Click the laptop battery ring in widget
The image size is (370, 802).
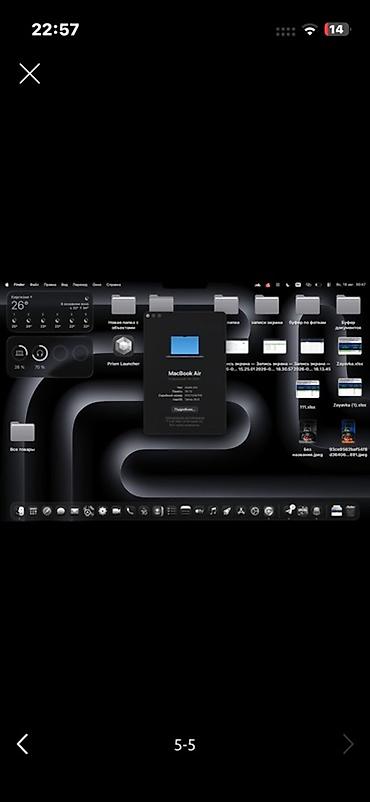coord(19,353)
